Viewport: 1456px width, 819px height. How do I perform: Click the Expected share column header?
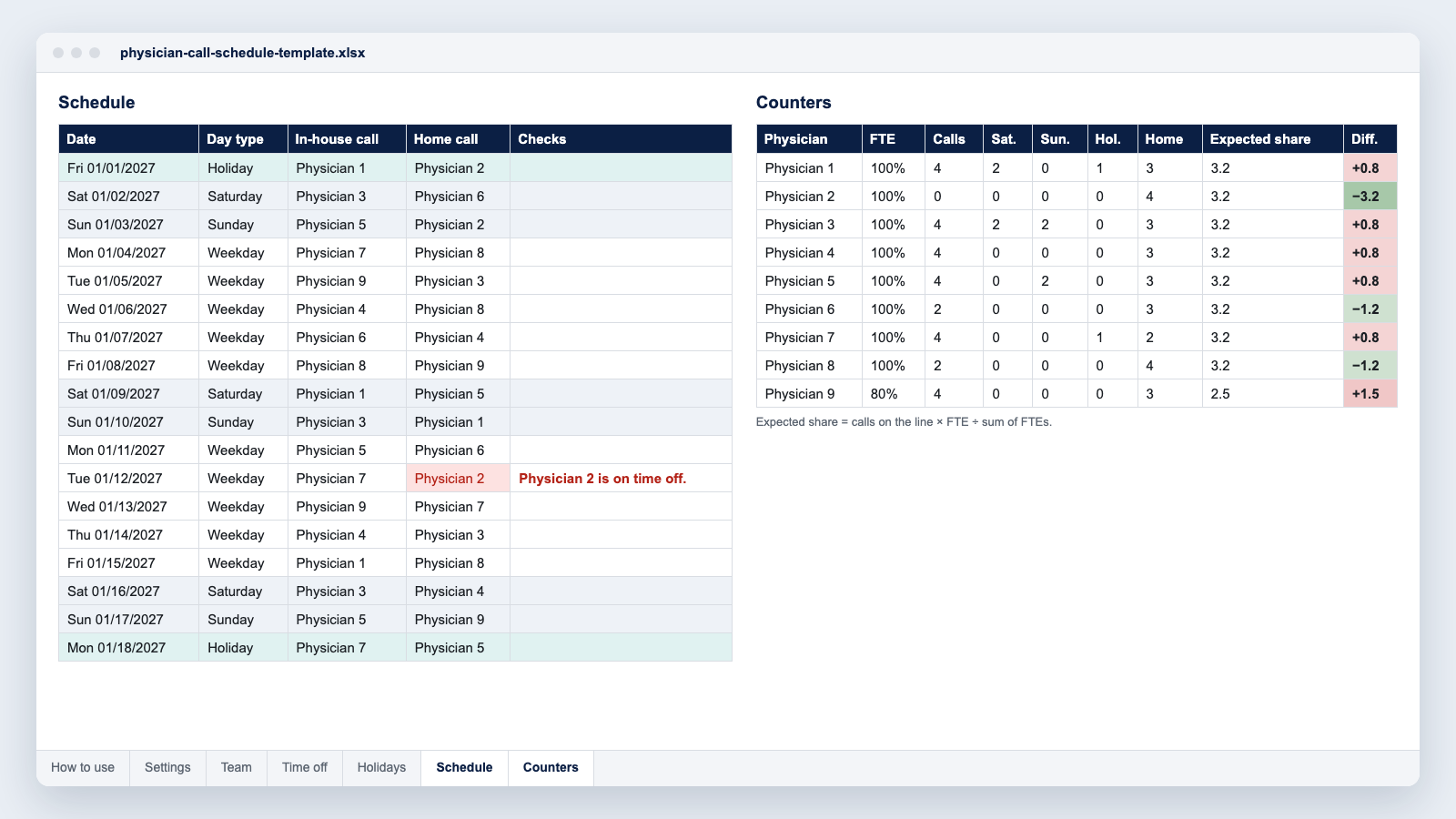pyautogui.click(x=1272, y=139)
